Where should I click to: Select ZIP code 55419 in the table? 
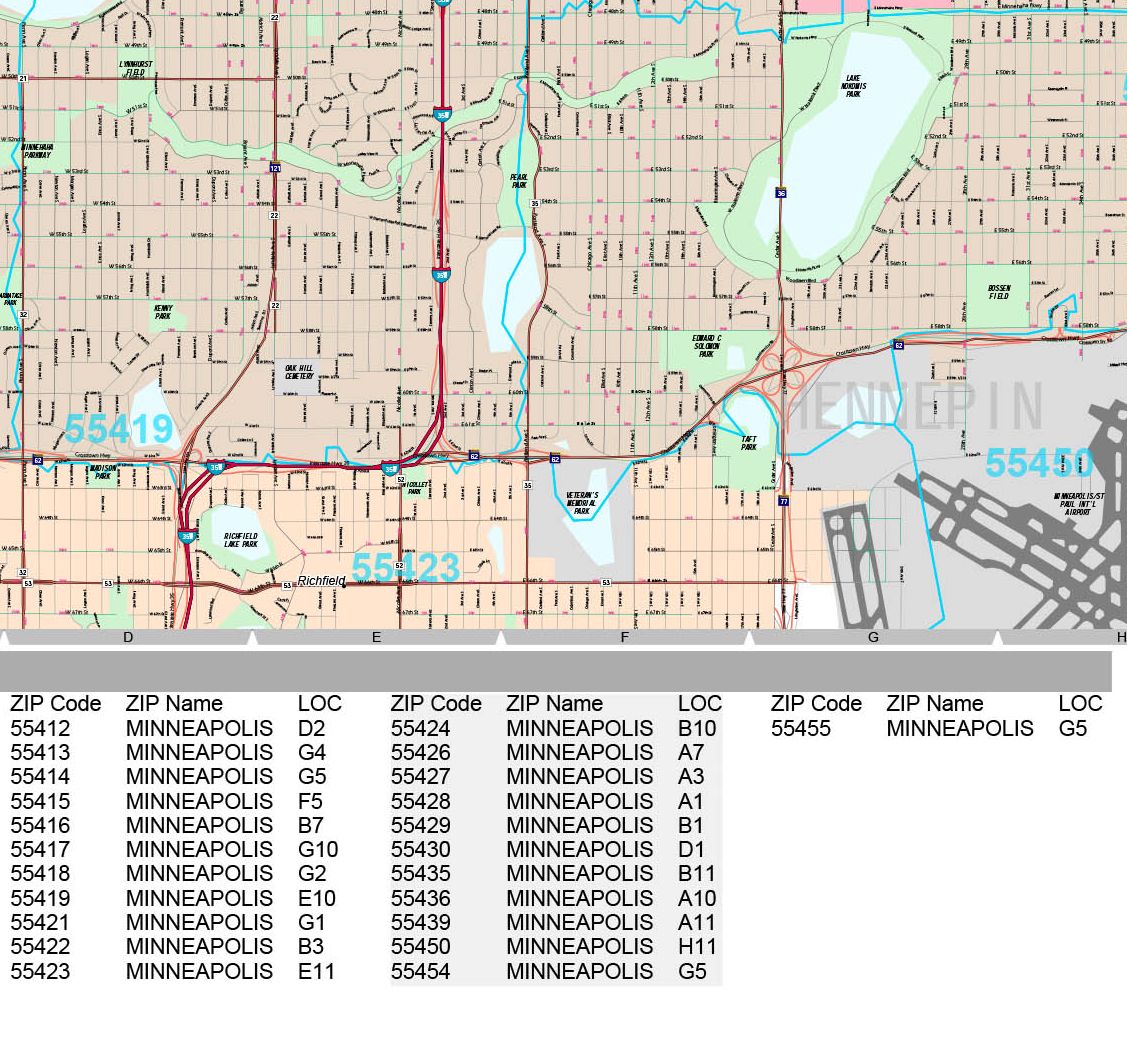coord(40,898)
